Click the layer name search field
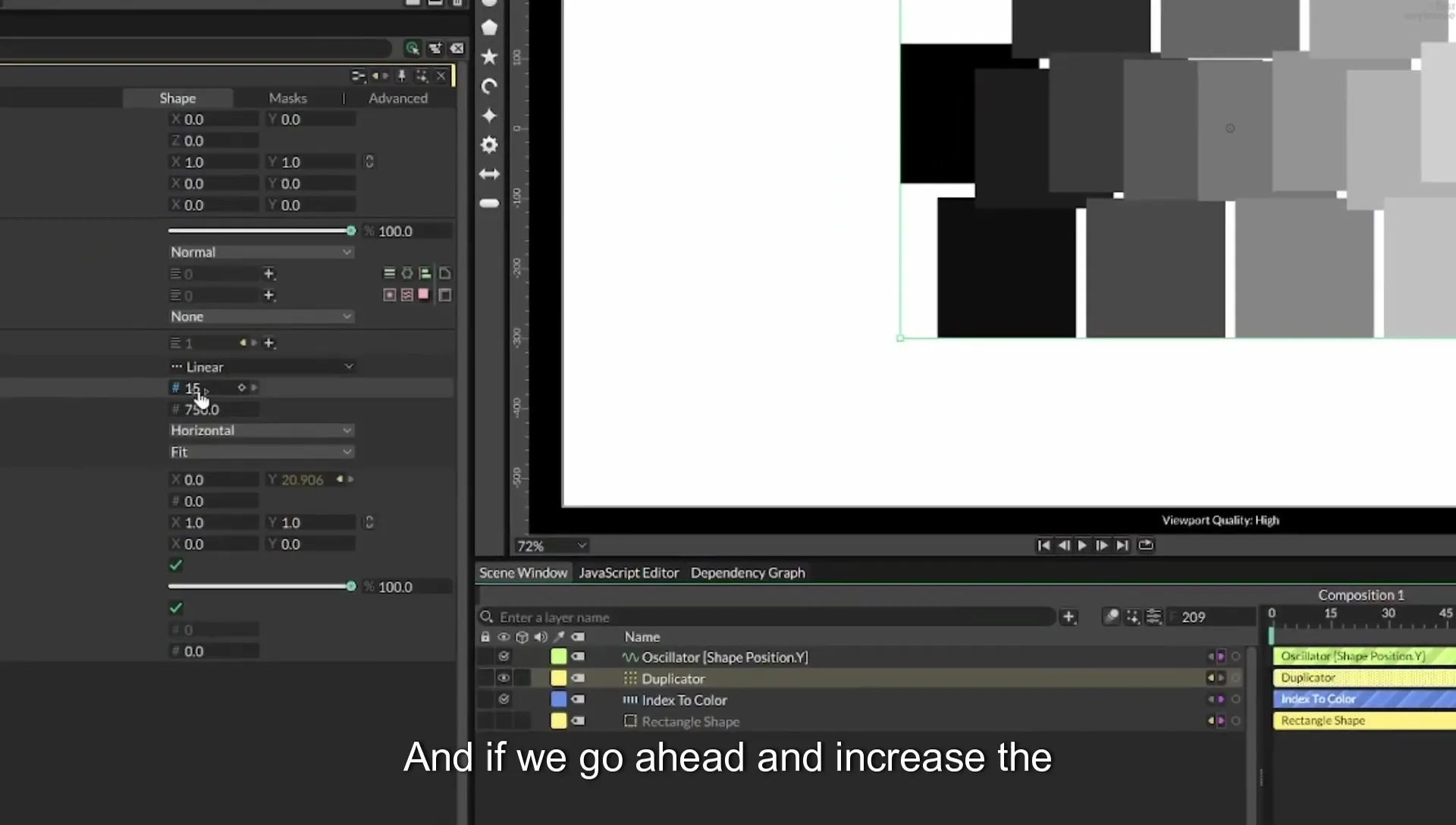 766,617
